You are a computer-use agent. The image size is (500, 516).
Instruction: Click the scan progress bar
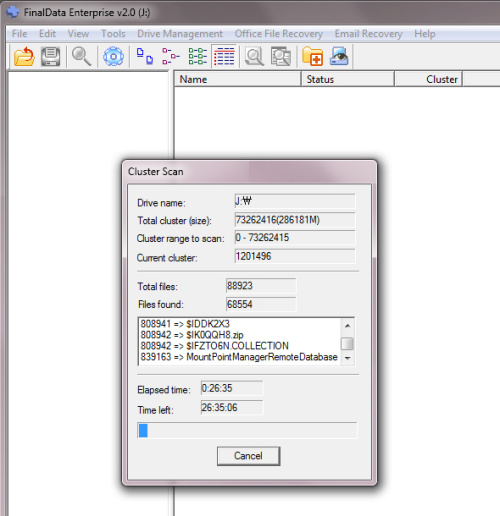(247, 430)
